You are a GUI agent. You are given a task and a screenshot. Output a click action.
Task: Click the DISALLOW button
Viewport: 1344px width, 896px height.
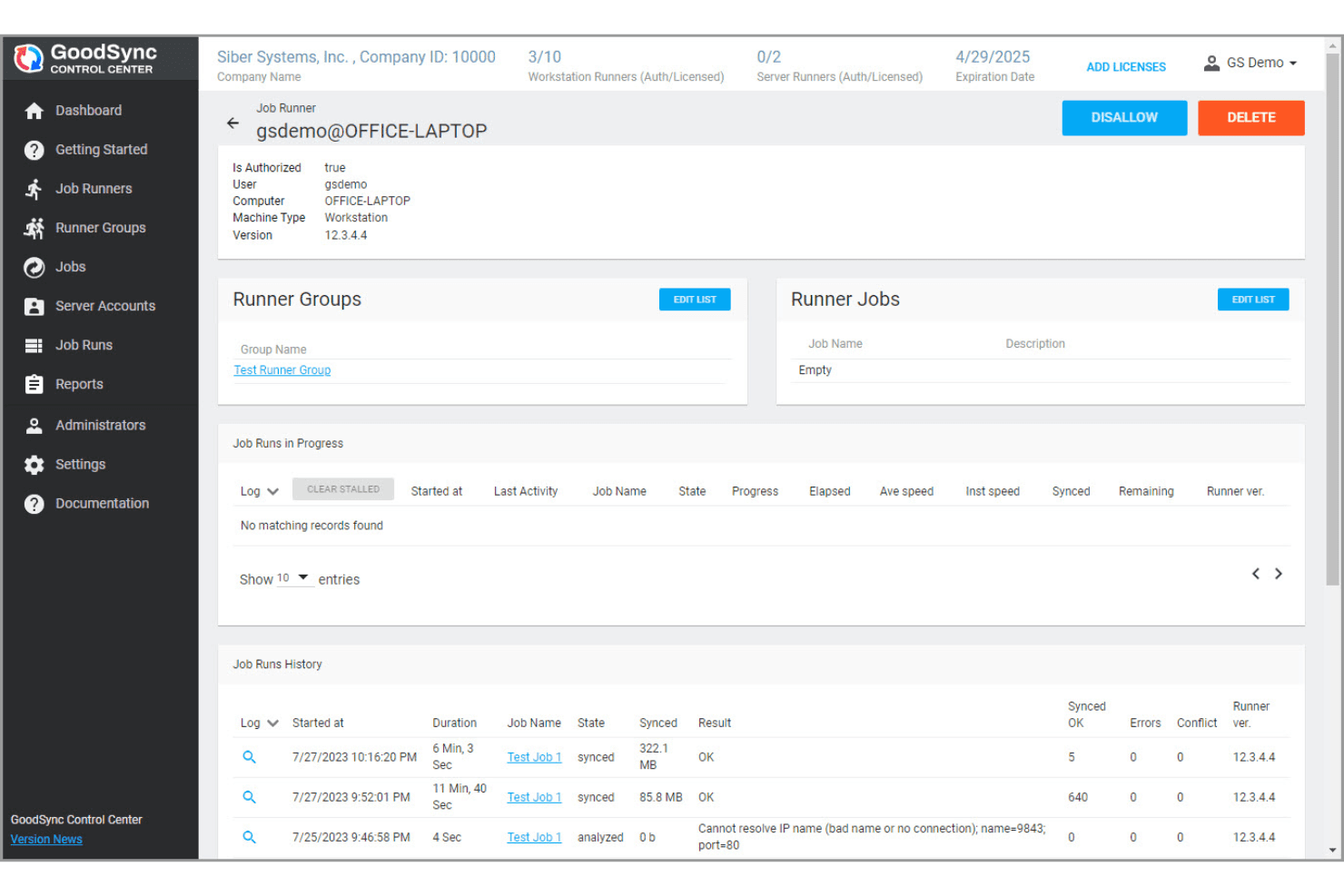point(1124,118)
